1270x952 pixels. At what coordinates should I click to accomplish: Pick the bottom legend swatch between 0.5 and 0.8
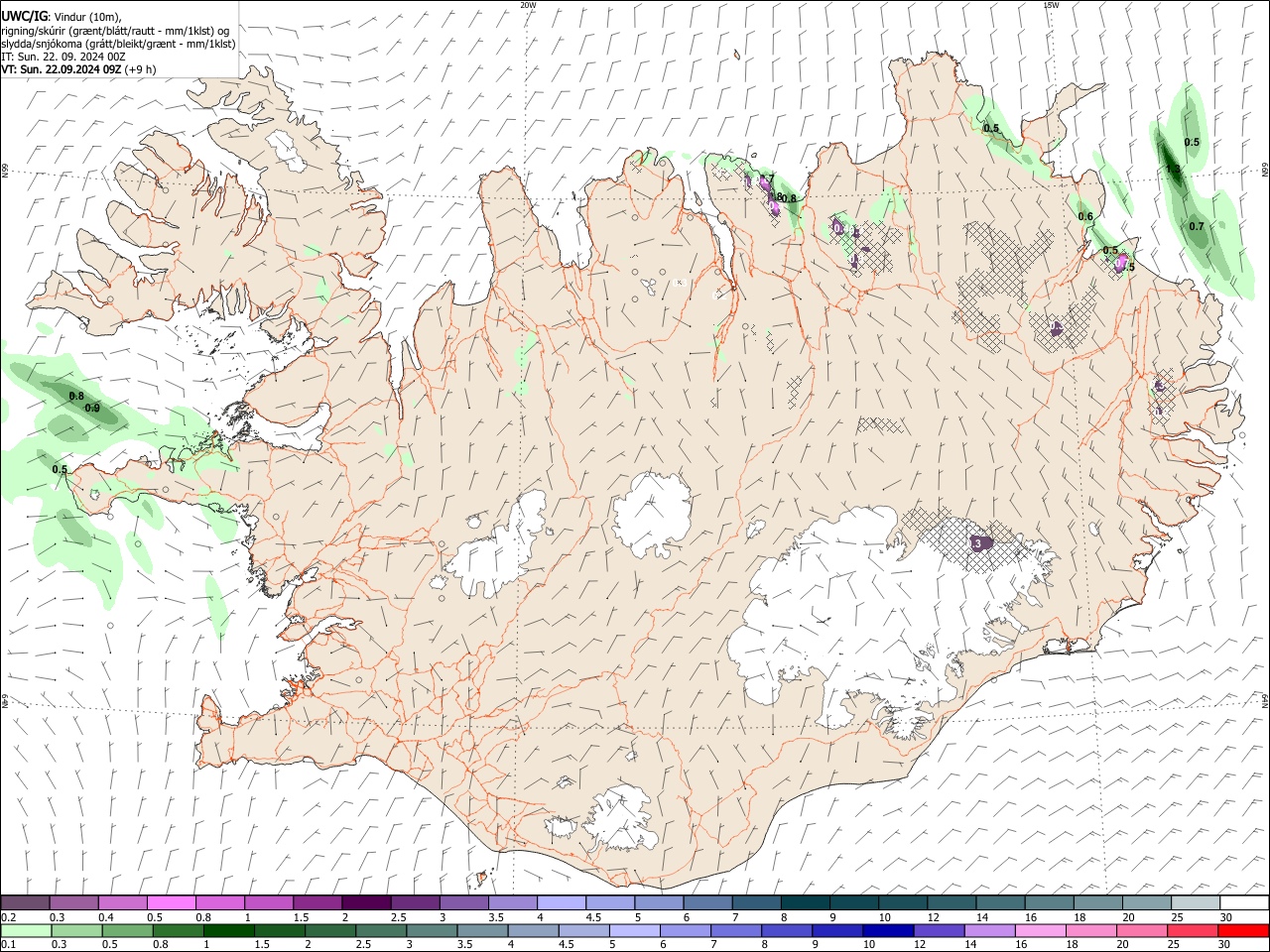pos(128,930)
